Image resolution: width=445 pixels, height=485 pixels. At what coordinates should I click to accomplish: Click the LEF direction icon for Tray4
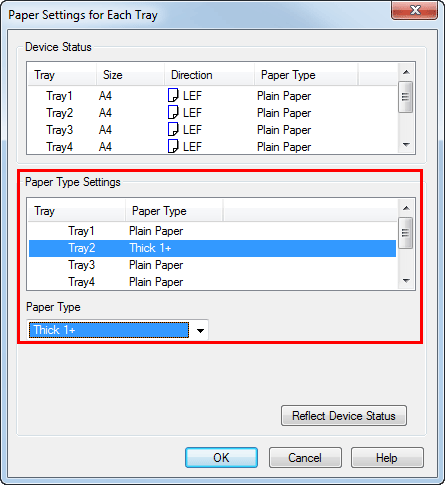pyautogui.click(x=173, y=146)
